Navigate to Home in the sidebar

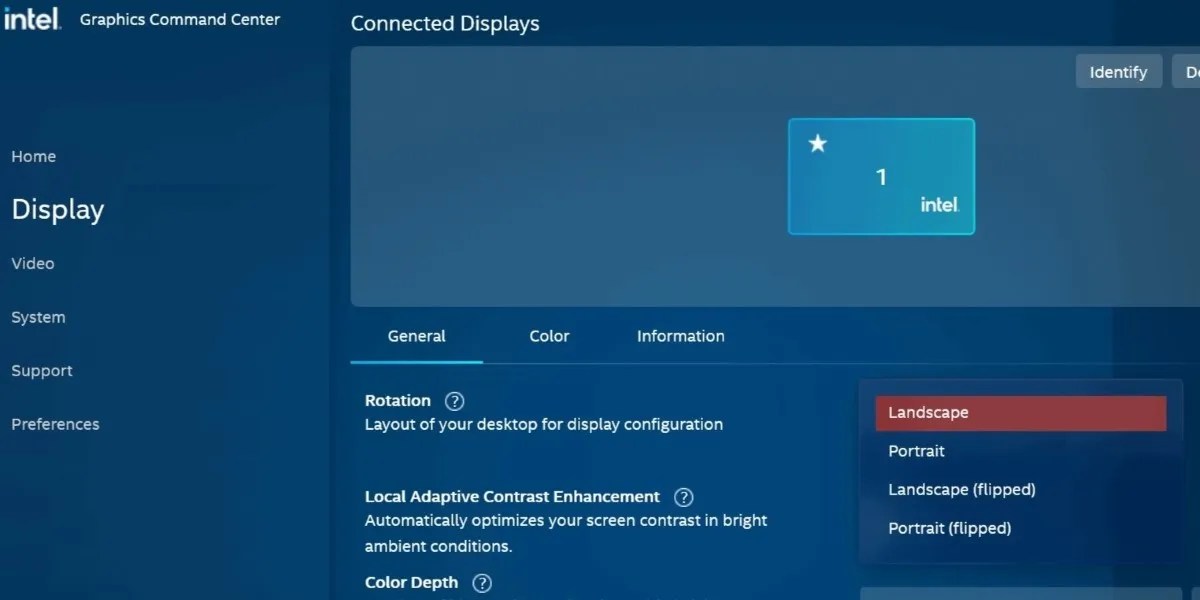pos(33,156)
